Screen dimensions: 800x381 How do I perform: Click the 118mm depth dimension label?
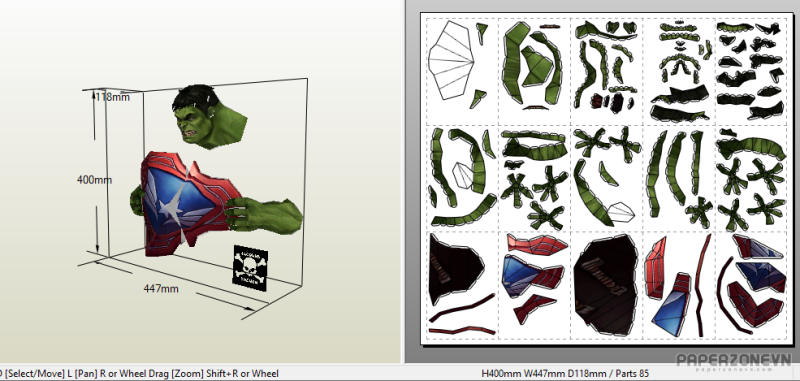[113, 96]
